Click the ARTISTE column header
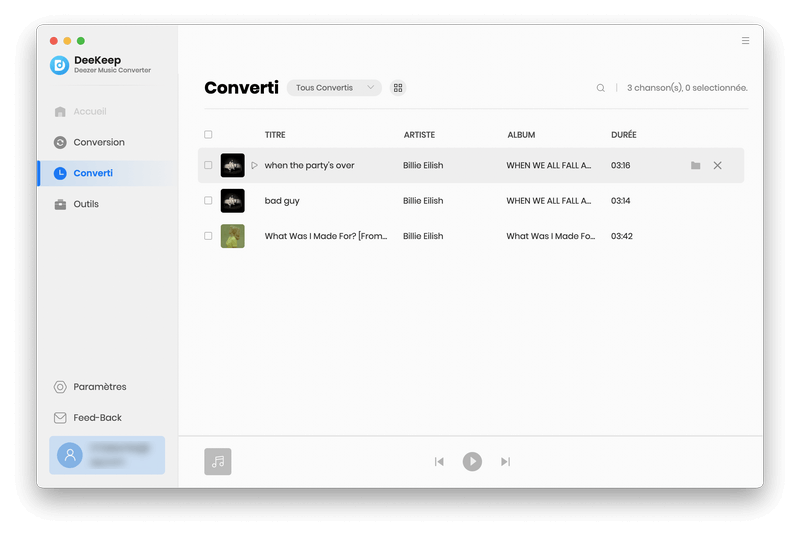 click(419, 135)
